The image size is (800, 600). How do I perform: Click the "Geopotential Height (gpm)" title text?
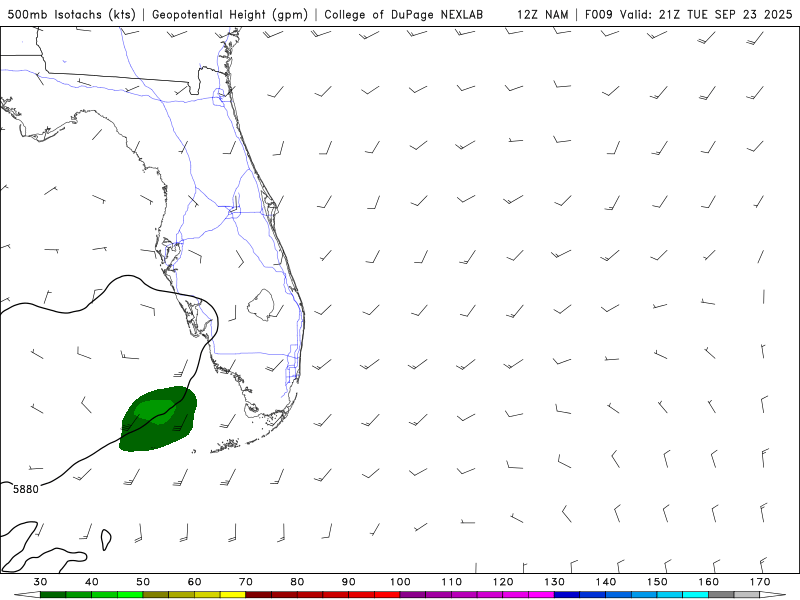click(x=230, y=14)
